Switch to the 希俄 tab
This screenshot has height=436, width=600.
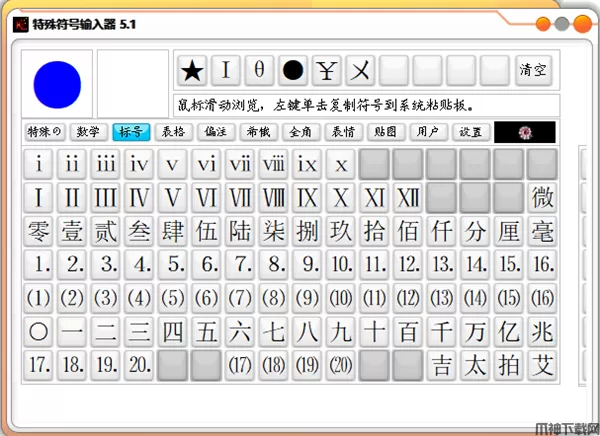257,131
